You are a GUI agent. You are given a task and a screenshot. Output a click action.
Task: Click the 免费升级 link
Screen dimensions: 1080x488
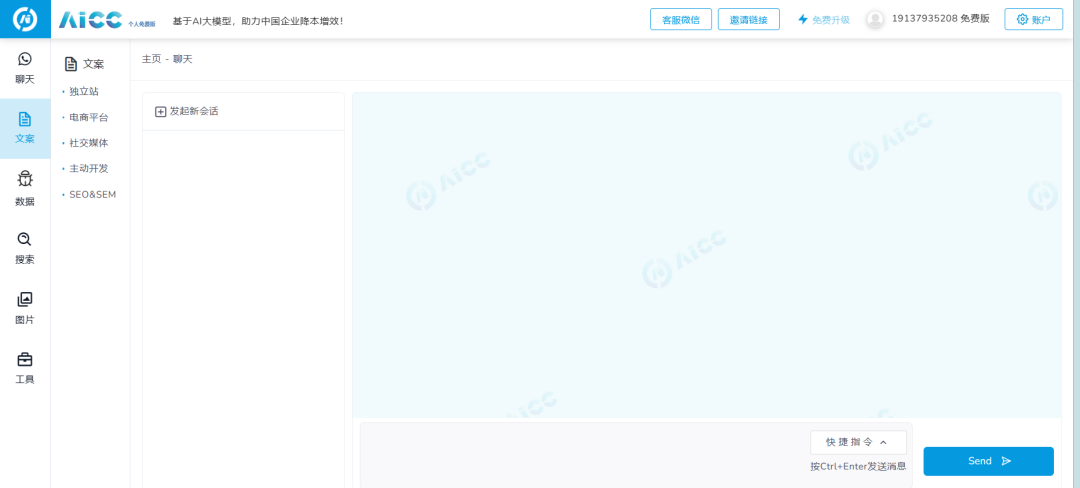[x=831, y=20]
